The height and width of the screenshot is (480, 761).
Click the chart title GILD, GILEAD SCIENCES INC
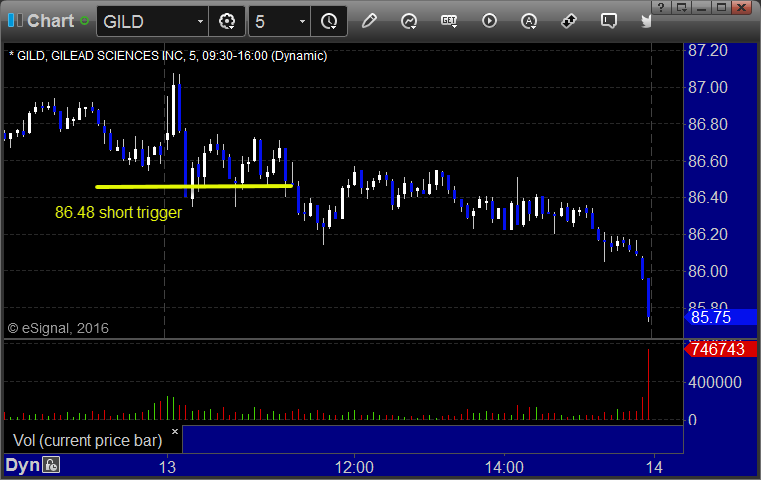pos(100,56)
